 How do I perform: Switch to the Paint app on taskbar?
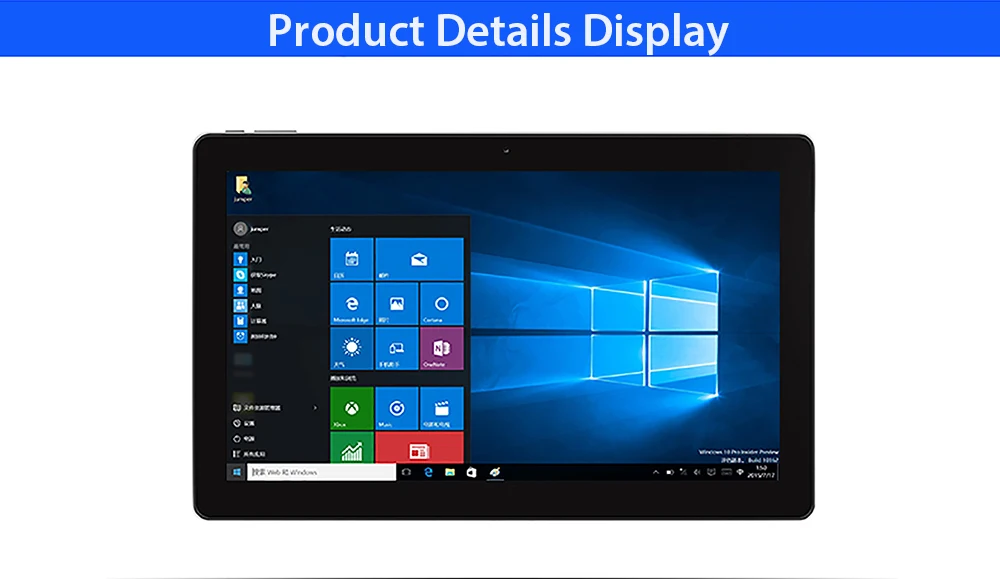point(495,472)
